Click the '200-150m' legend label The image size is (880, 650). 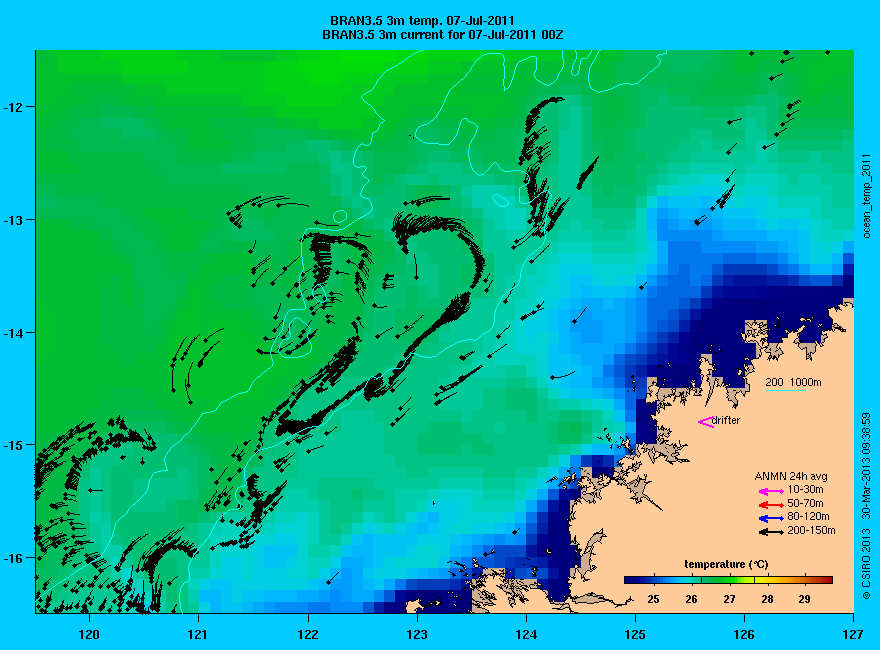tap(811, 530)
